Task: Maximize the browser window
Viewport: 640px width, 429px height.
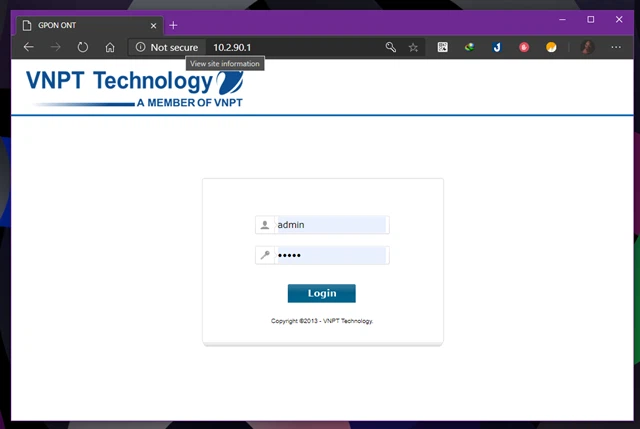Action: (x=591, y=20)
